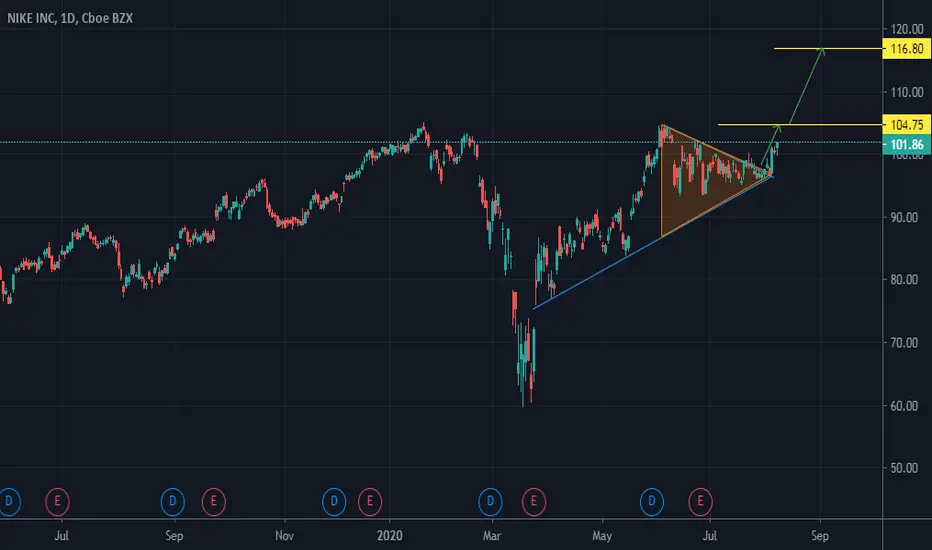Click the Mar label on the time axis
The height and width of the screenshot is (550, 932).
click(492, 536)
